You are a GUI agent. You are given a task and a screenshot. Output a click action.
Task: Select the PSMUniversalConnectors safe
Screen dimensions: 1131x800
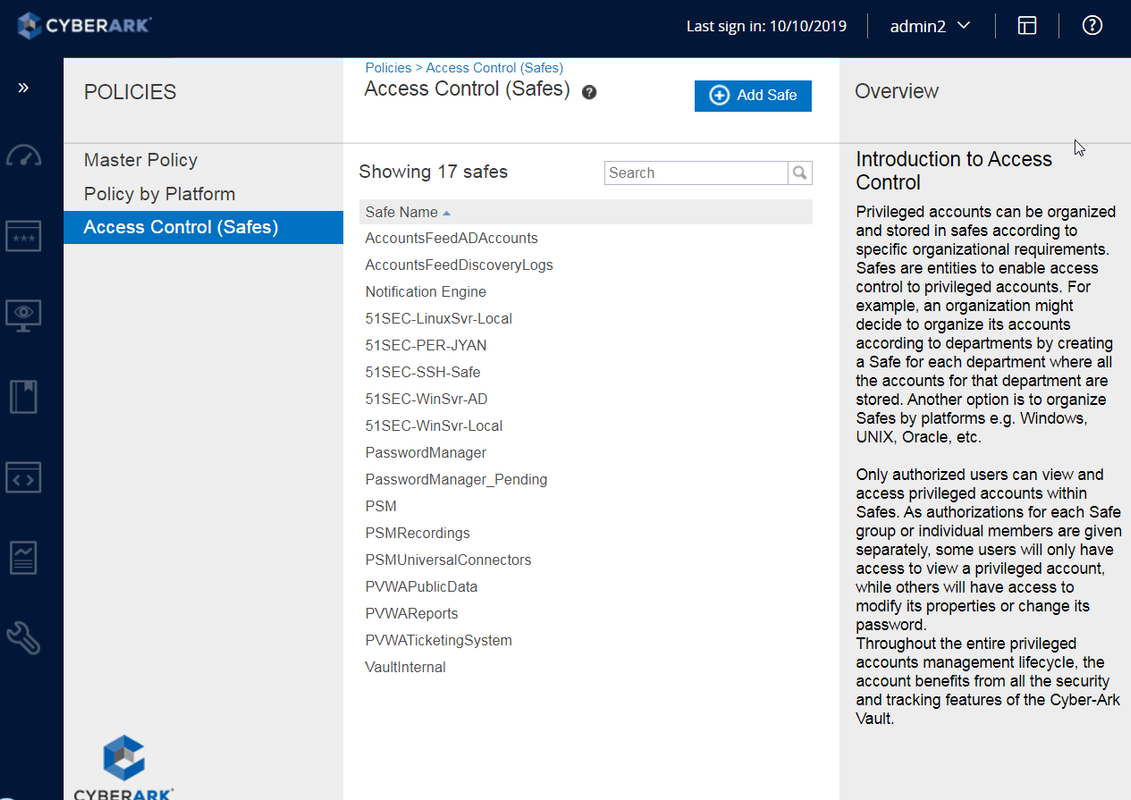448,560
